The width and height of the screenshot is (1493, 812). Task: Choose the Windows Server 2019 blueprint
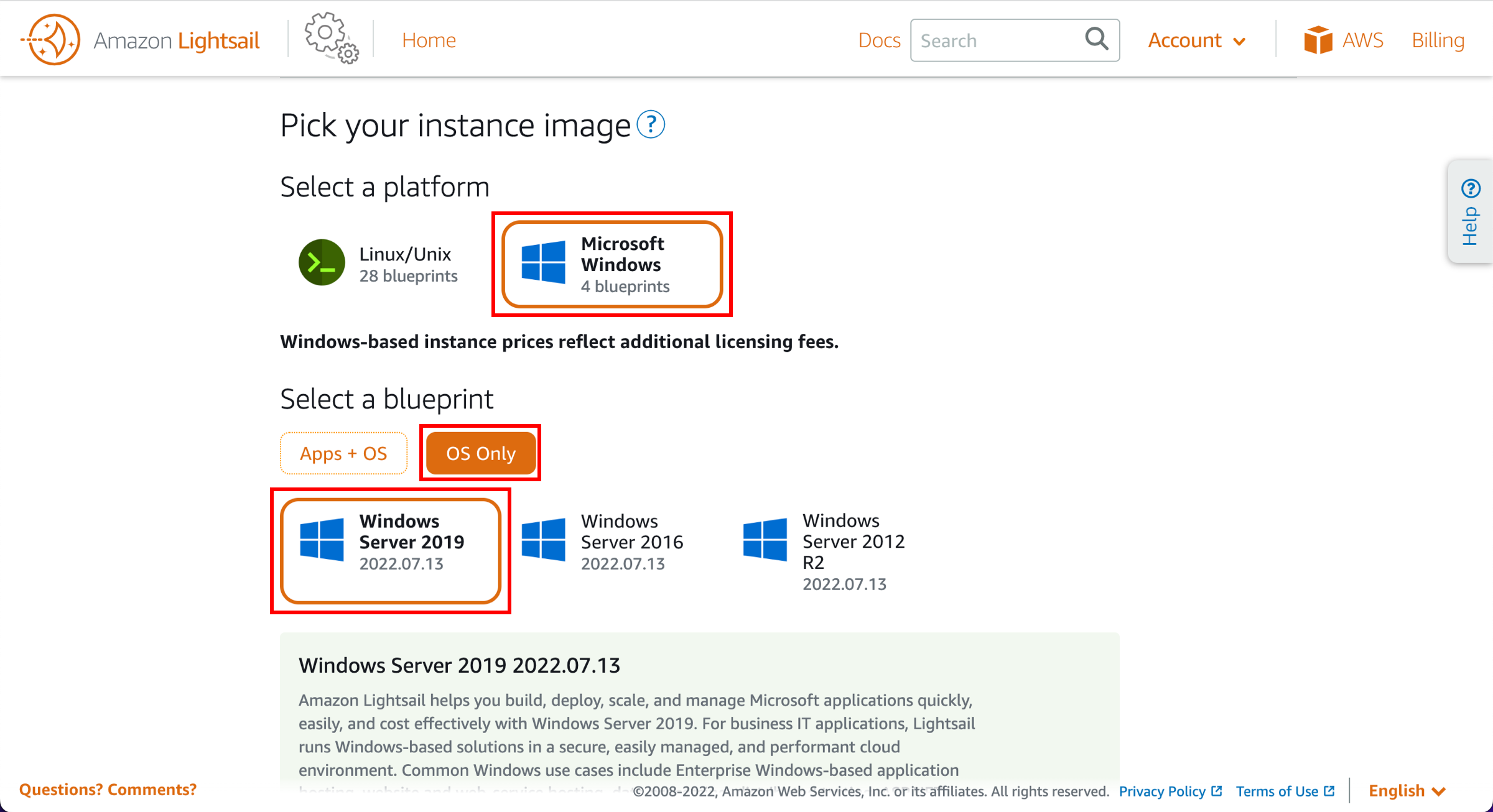391,551
